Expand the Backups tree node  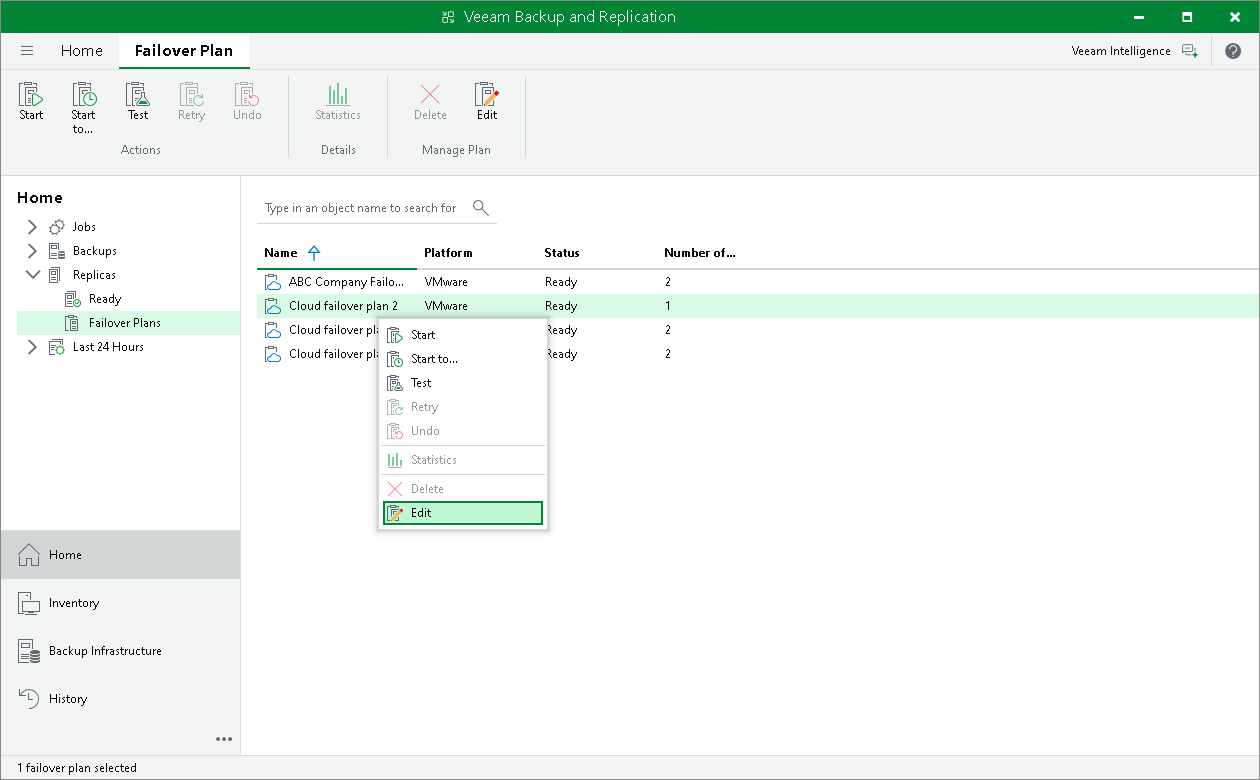tap(32, 251)
